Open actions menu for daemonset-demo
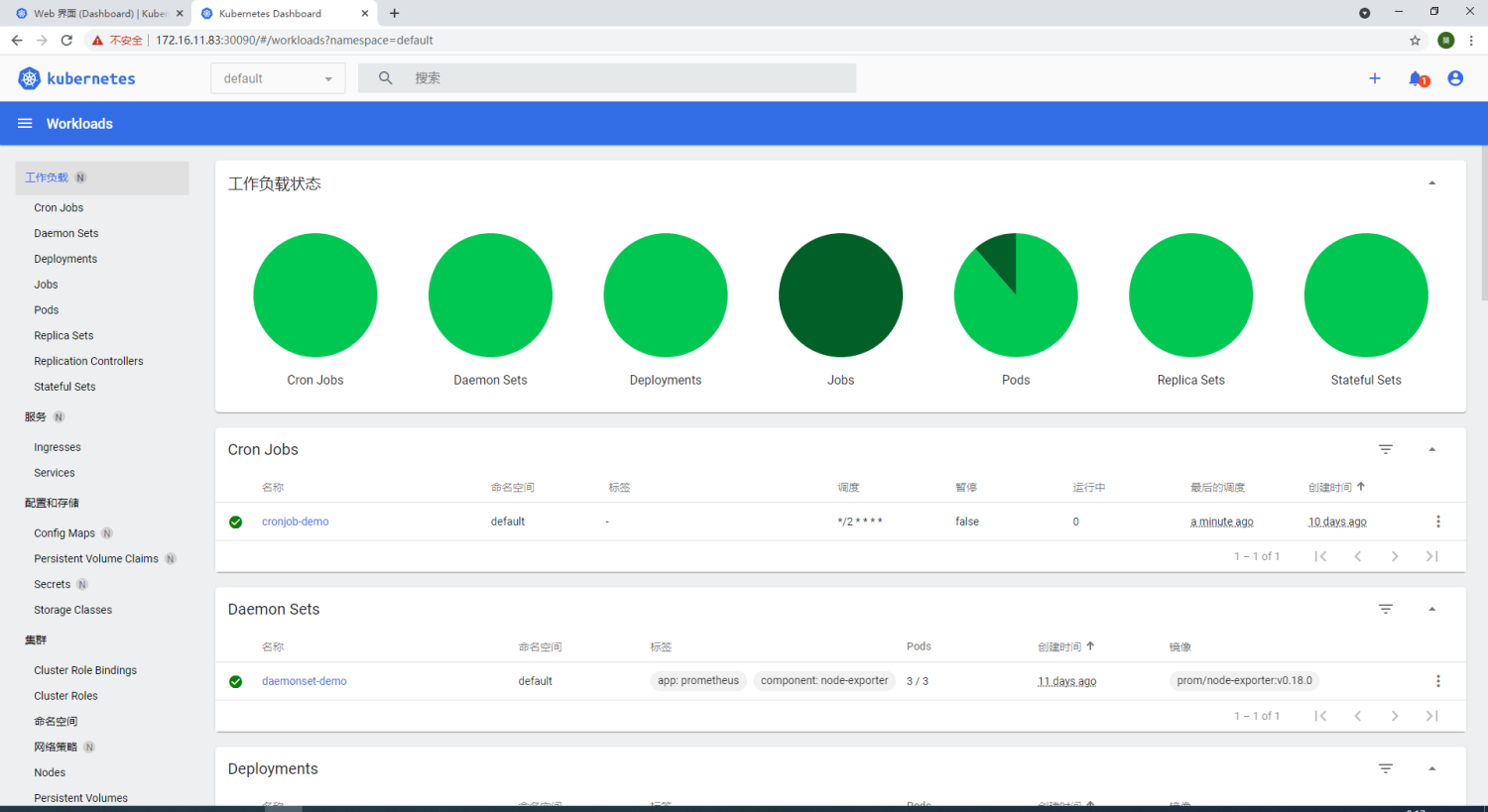This screenshot has height=812, width=1488. (x=1438, y=681)
